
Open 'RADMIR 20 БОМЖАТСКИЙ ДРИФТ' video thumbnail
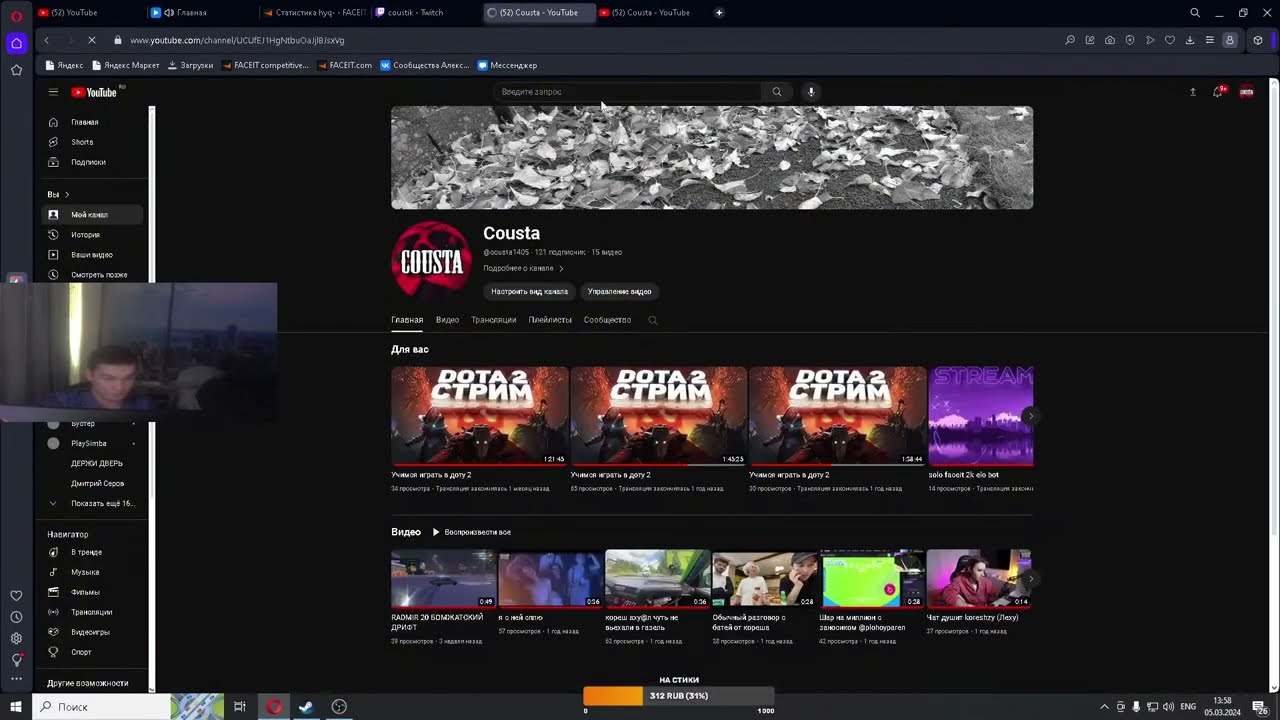tap(444, 579)
